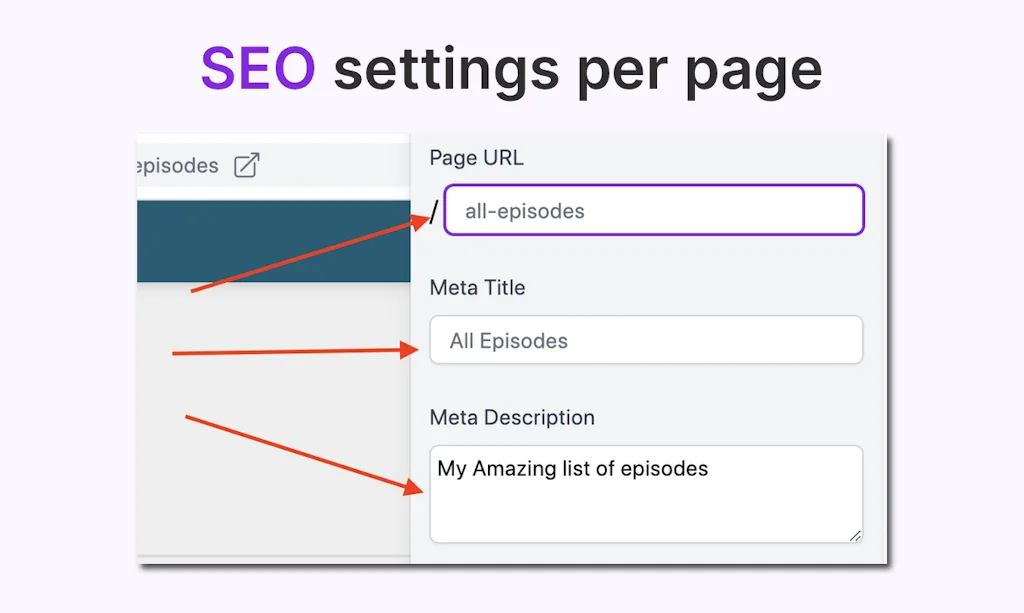Click the 'settings per page' heading text

[578, 69]
